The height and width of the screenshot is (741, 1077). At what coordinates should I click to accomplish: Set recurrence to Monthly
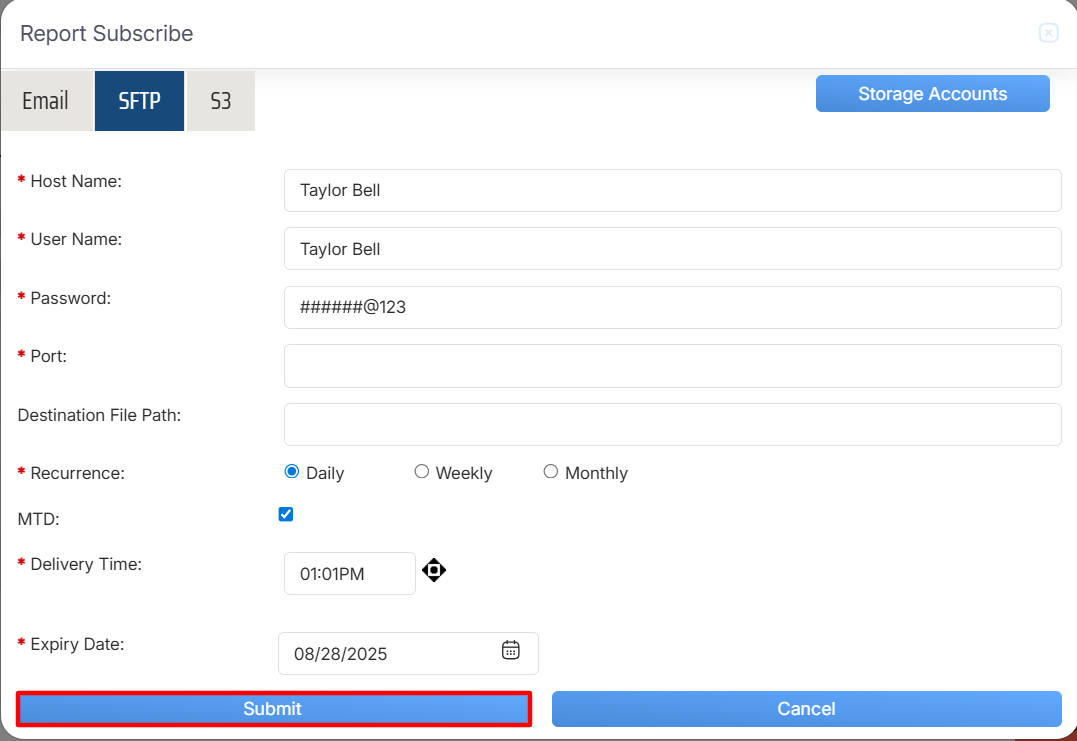tap(551, 472)
